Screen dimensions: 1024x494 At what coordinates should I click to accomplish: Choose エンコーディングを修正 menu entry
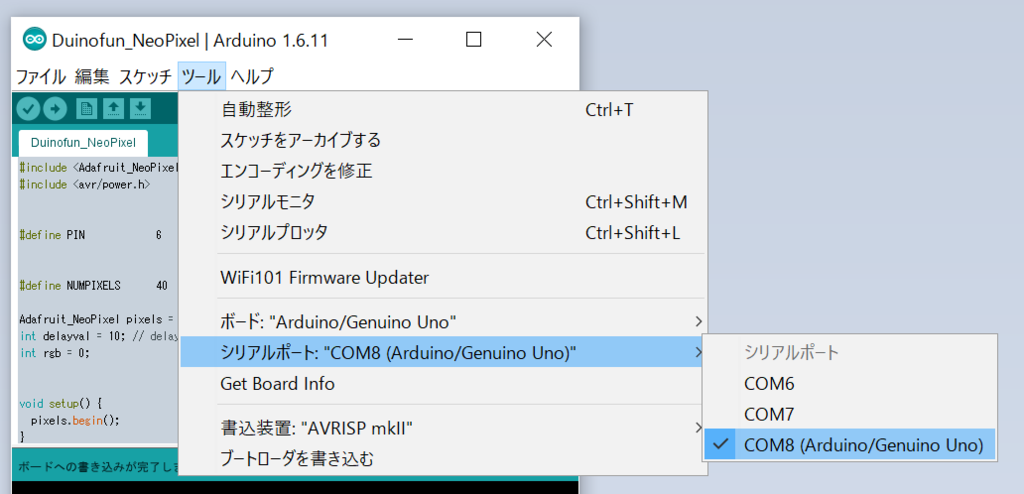[443, 171]
